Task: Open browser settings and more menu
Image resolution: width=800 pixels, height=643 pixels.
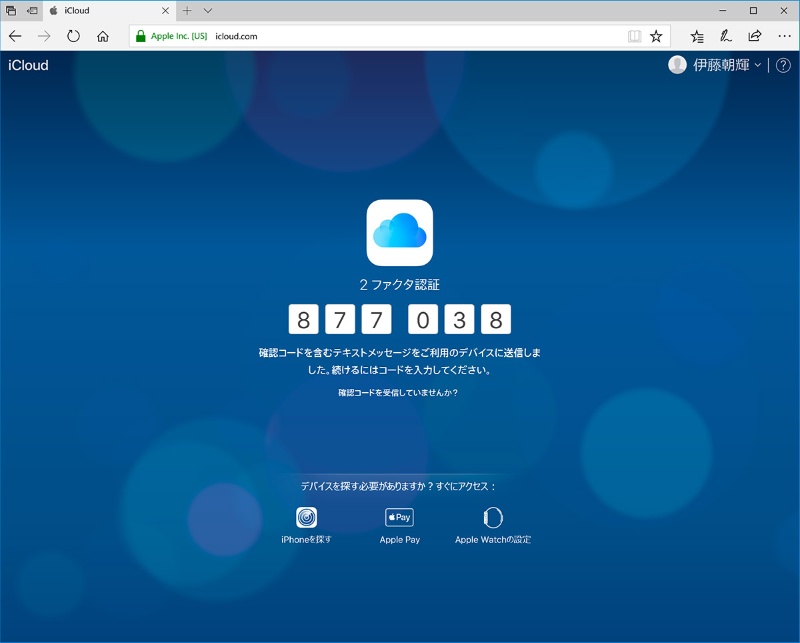Action: (784, 36)
